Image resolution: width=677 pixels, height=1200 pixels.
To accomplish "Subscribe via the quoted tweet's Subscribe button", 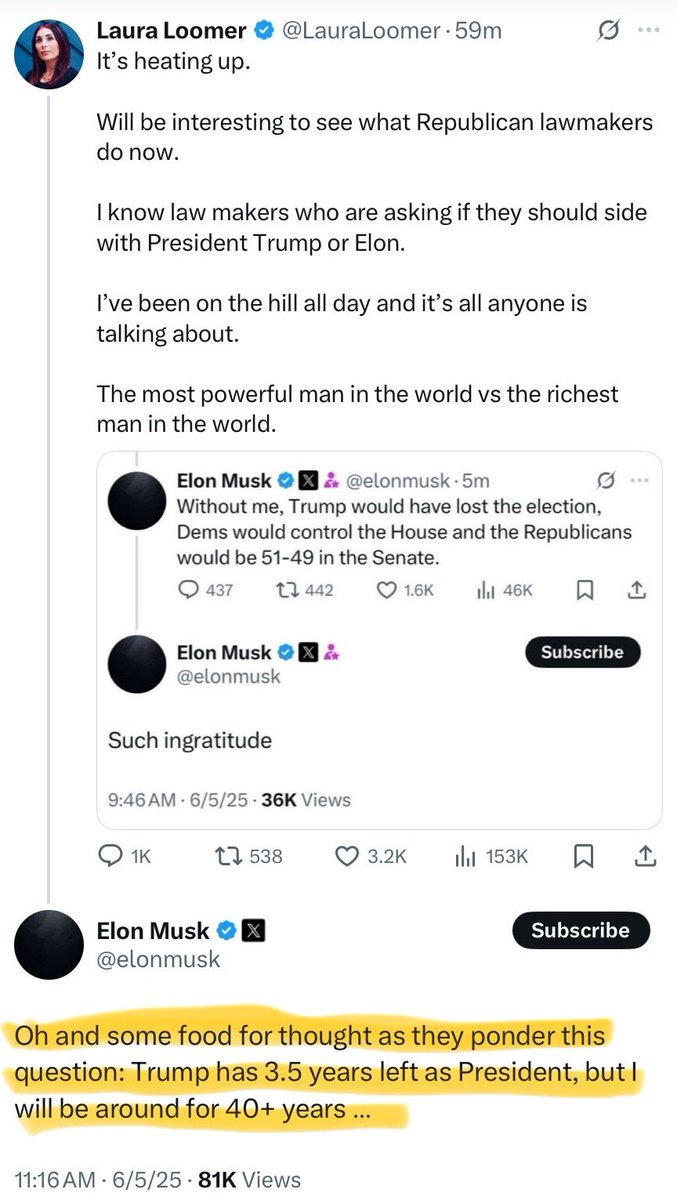I will click(x=582, y=652).
